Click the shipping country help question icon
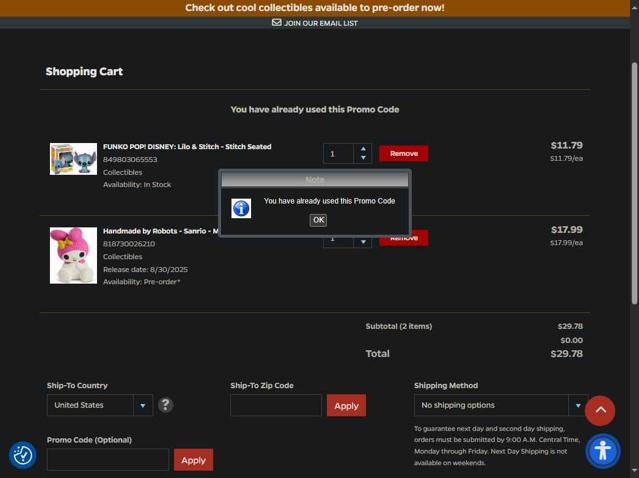Image resolution: width=639 pixels, height=478 pixels. point(165,405)
